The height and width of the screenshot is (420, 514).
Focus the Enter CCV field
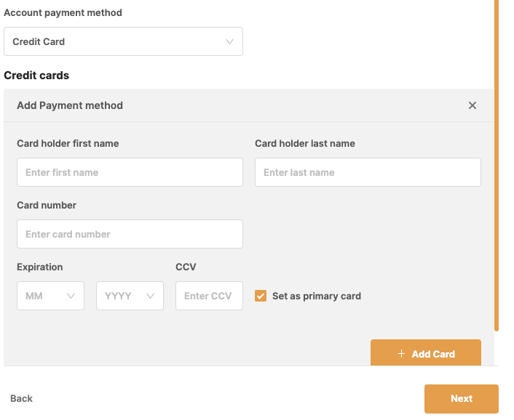point(209,296)
